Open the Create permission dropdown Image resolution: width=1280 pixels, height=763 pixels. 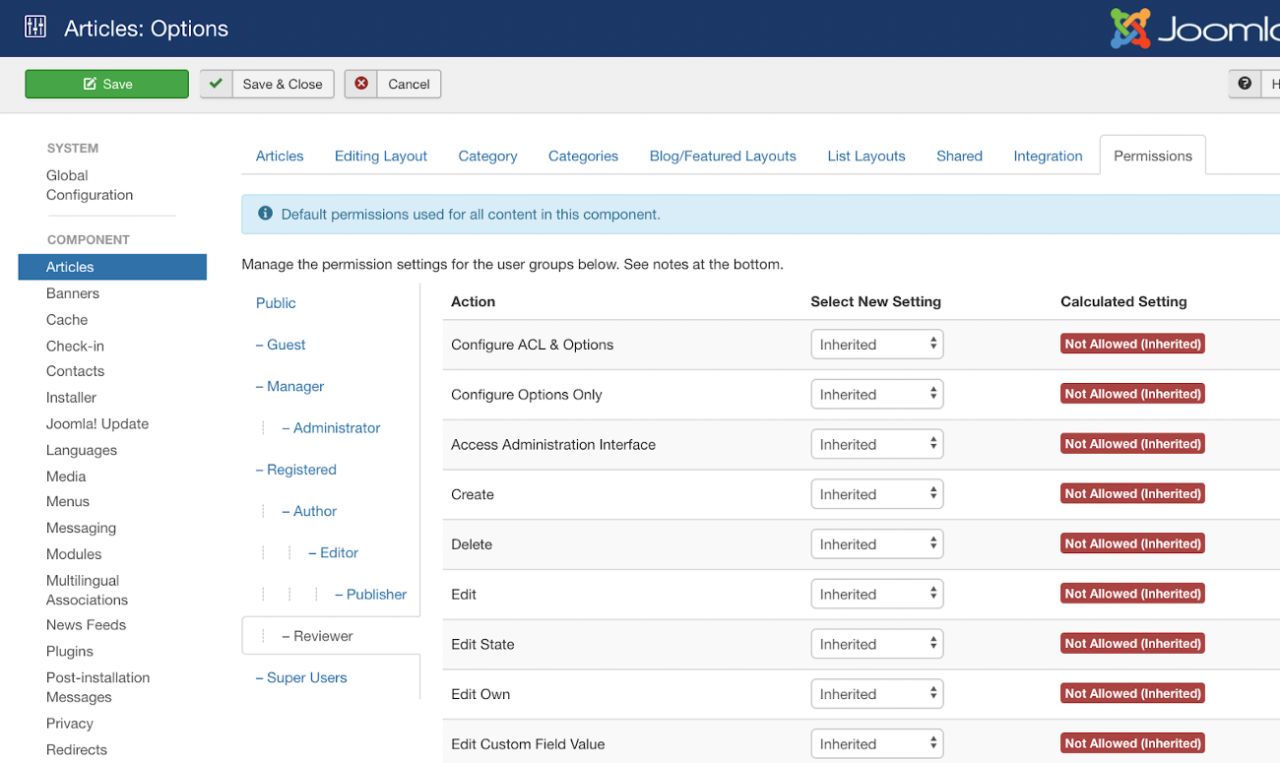tap(877, 494)
